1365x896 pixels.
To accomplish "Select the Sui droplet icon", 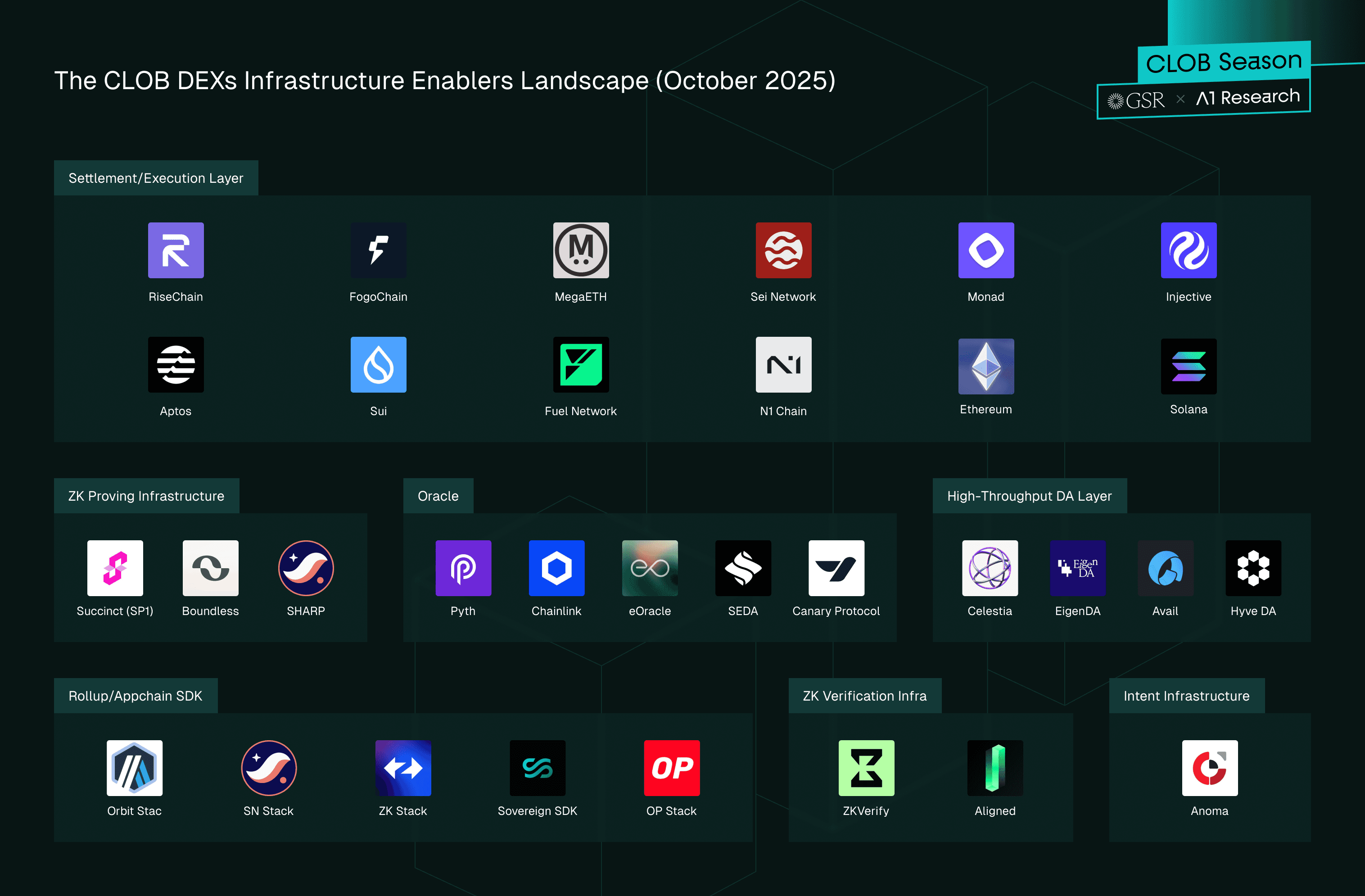I will point(379,365).
